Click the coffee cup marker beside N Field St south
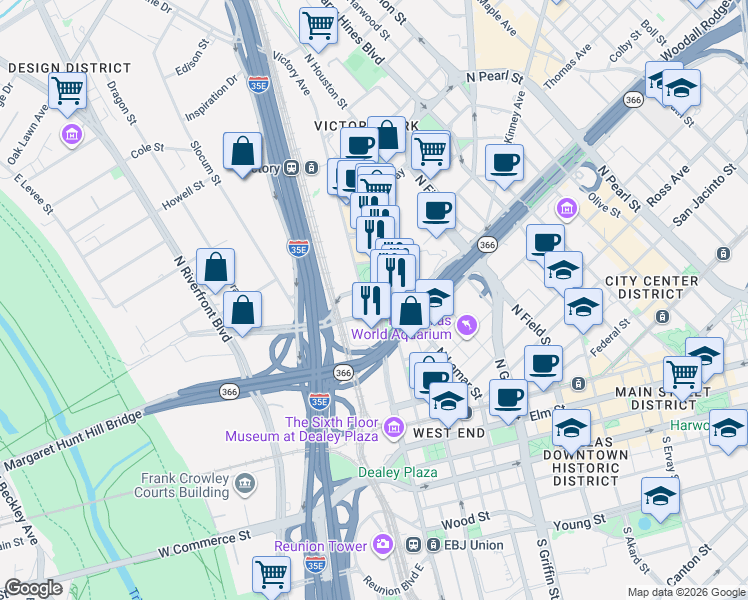The height and width of the screenshot is (600, 748). click(x=543, y=368)
